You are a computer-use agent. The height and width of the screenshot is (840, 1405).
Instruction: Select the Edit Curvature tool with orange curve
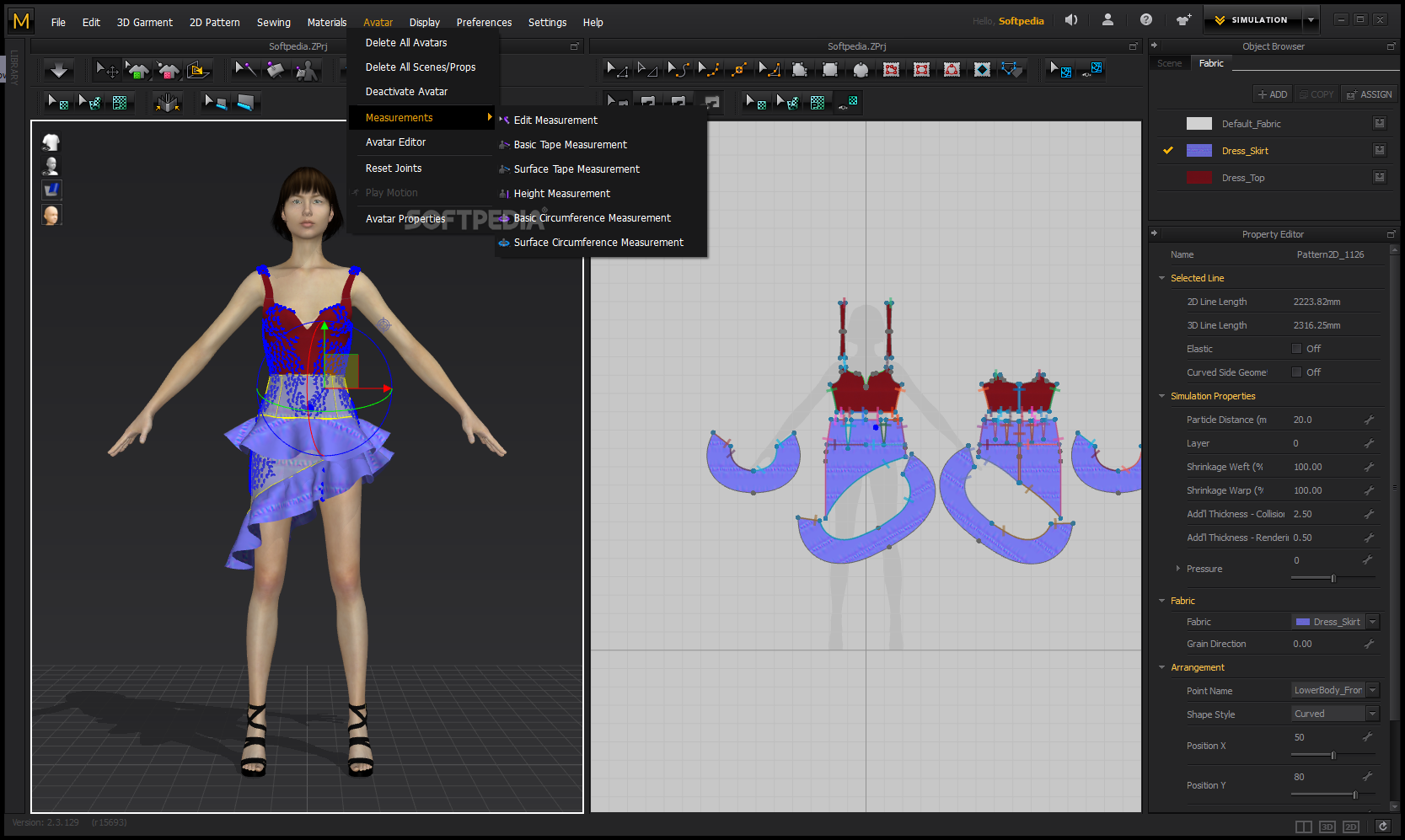click(x=678, y=69)
